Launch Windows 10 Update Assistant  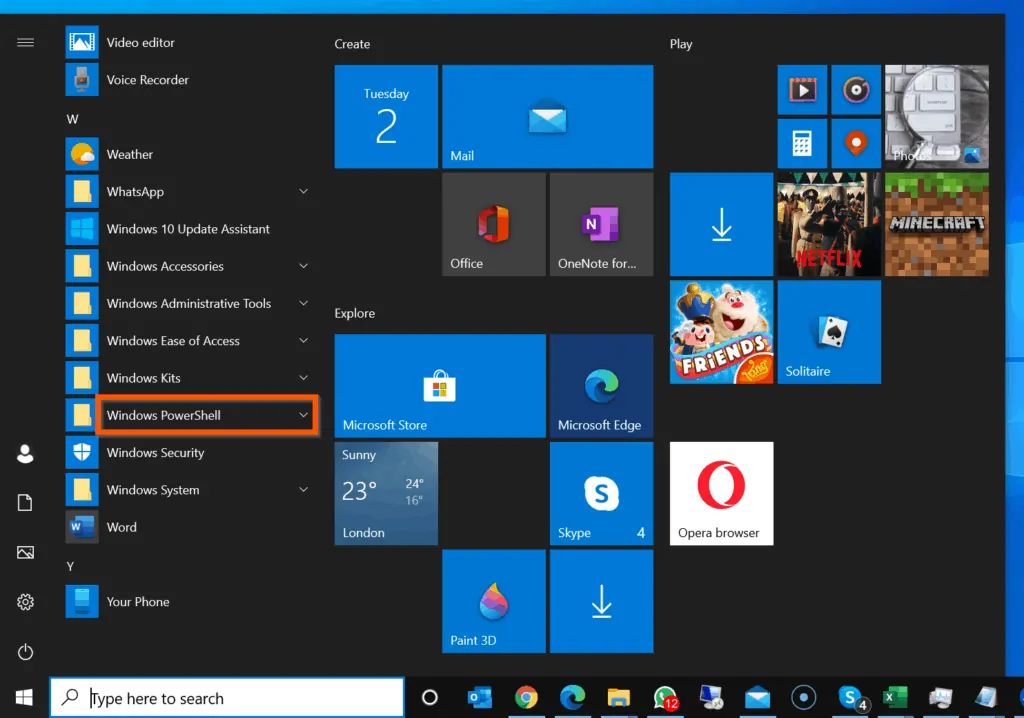189,229
